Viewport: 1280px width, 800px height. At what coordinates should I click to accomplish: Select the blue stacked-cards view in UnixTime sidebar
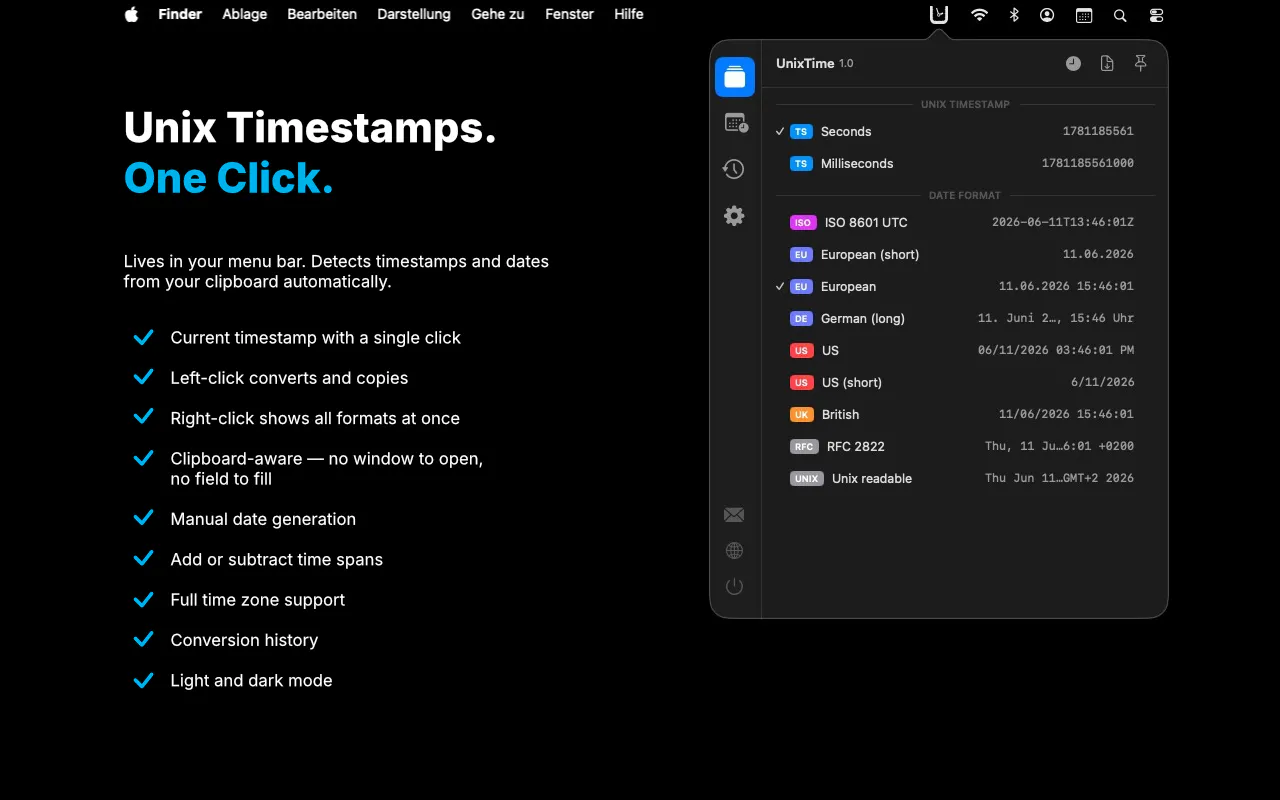(x=735, y=77)
